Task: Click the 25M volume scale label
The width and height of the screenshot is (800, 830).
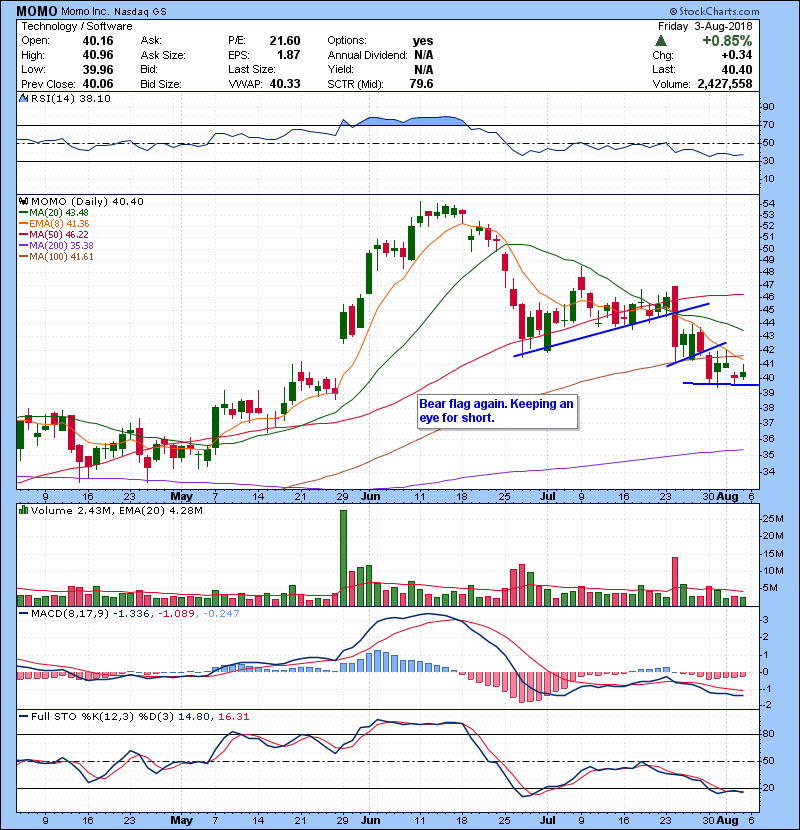Action: pyautogui.click(x=772, y=519)
